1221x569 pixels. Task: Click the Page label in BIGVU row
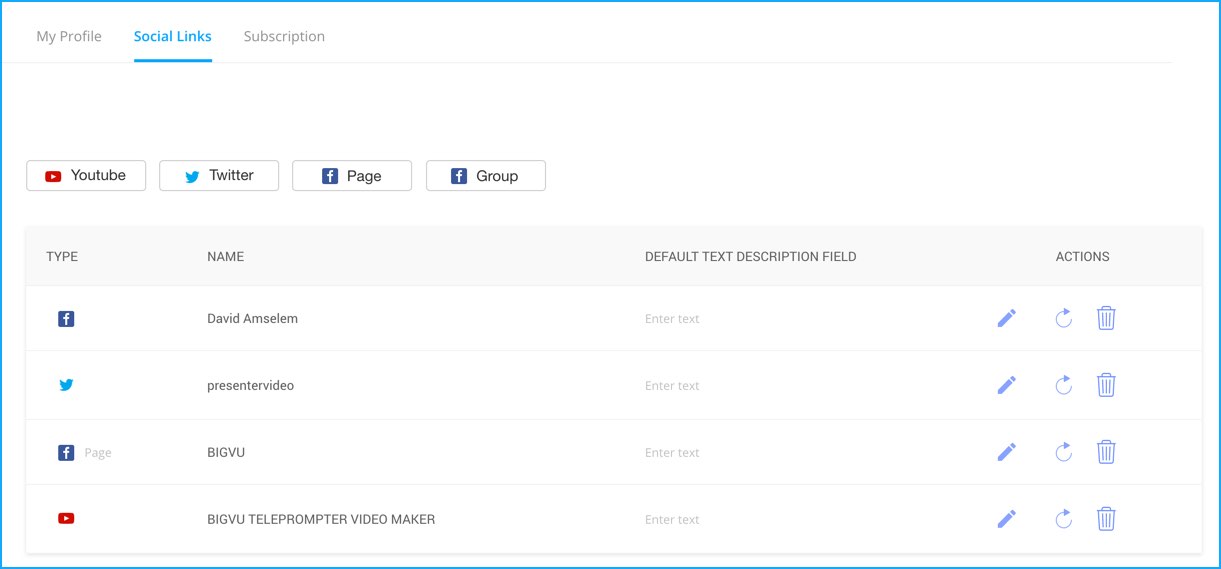[x=98, y=453]
